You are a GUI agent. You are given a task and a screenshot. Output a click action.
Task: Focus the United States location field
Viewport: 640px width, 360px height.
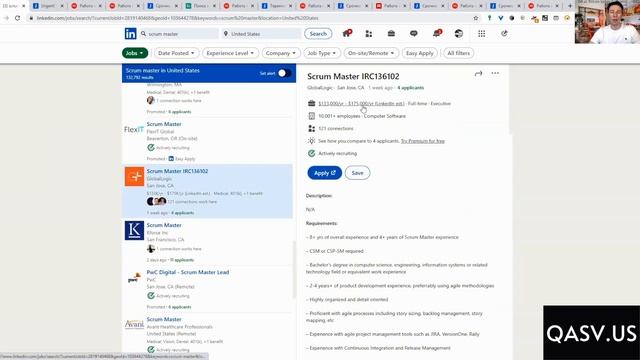tap(261, 34)
